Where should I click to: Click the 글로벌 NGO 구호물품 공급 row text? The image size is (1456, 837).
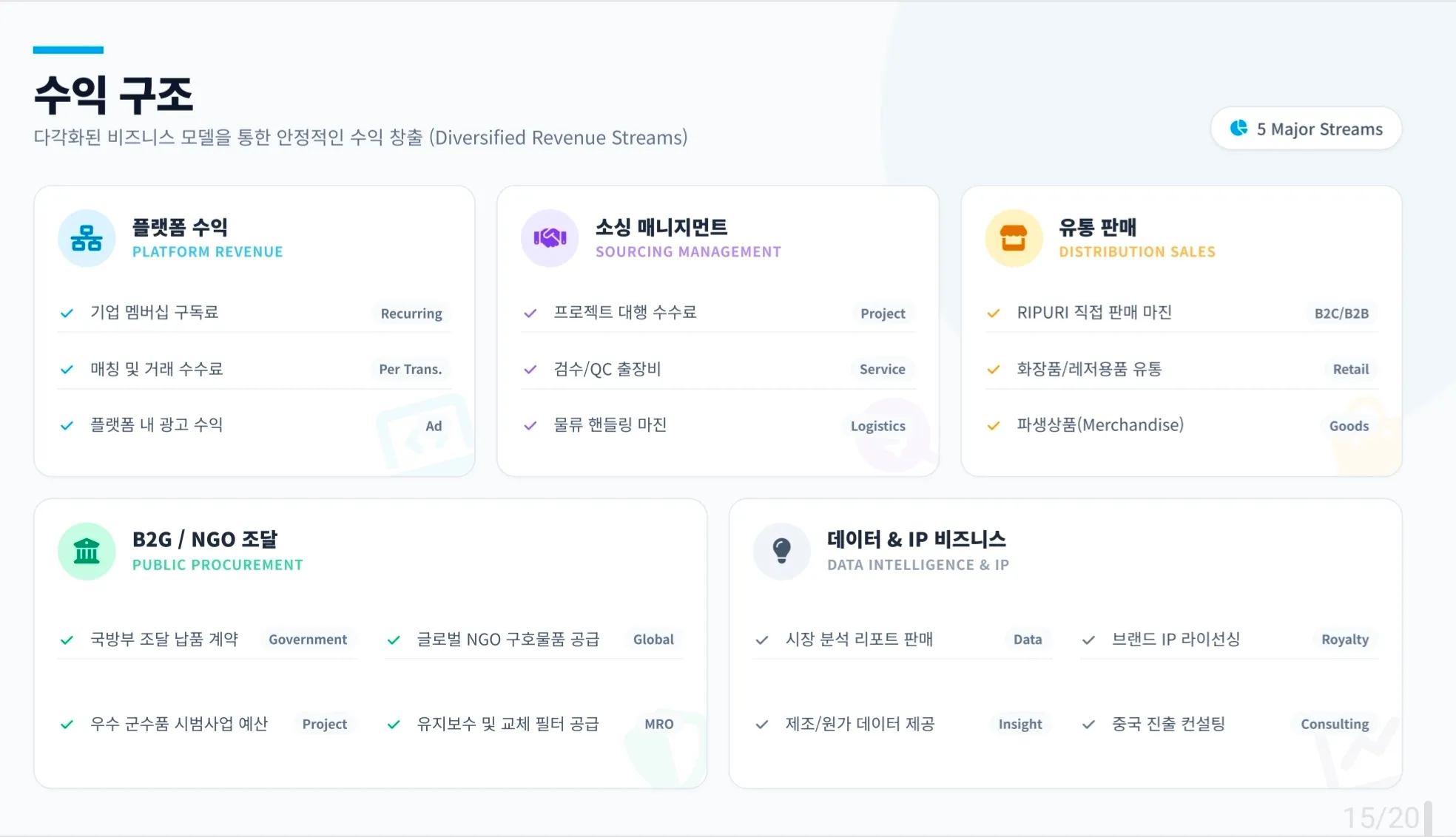pyautogui.click(x=508, y=639)
